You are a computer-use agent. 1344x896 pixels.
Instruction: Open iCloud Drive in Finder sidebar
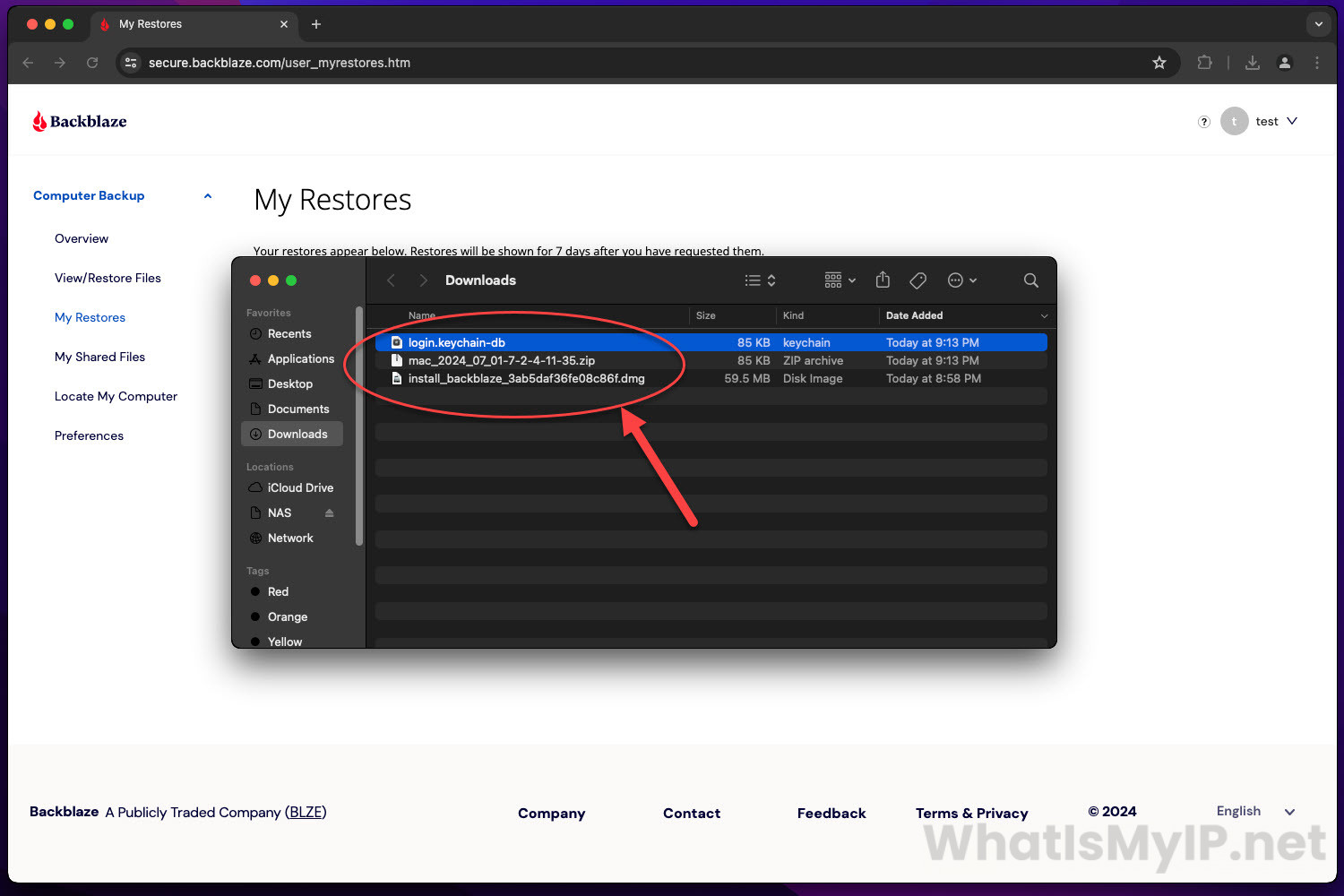coord(292,487)
